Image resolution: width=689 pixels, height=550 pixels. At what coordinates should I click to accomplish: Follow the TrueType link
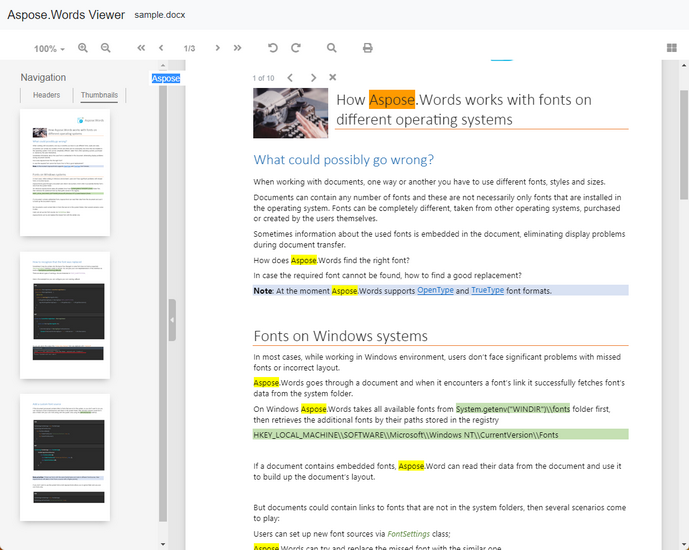[487, 290]
